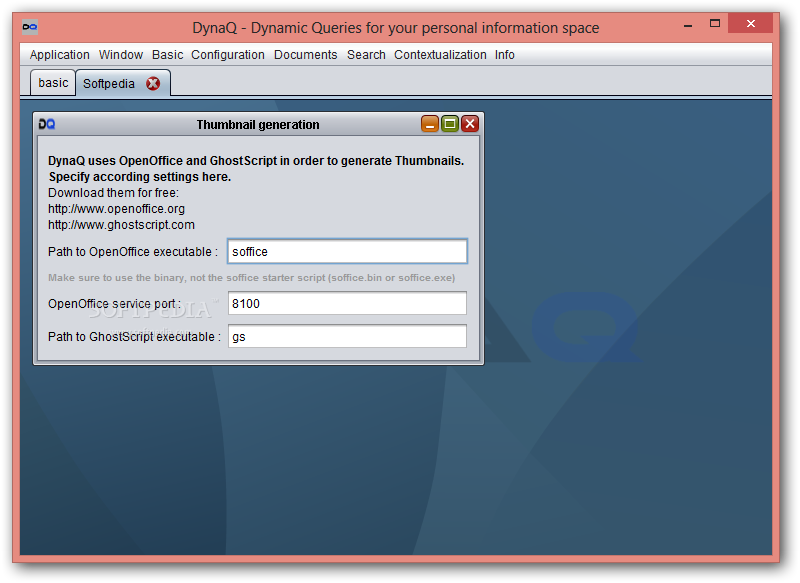Screen dimensions: 800x583
Task: Focus the Path to GhostScript executable field
Action: [347, 337]
